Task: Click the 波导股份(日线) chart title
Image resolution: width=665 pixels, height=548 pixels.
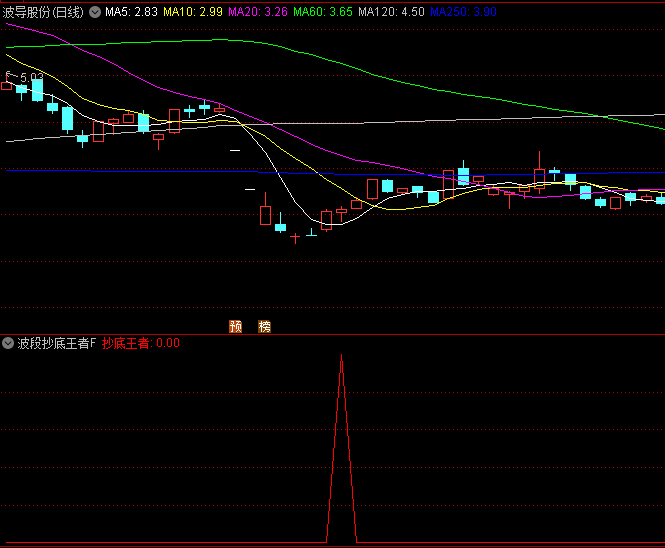Action: (x=43, y=12)
